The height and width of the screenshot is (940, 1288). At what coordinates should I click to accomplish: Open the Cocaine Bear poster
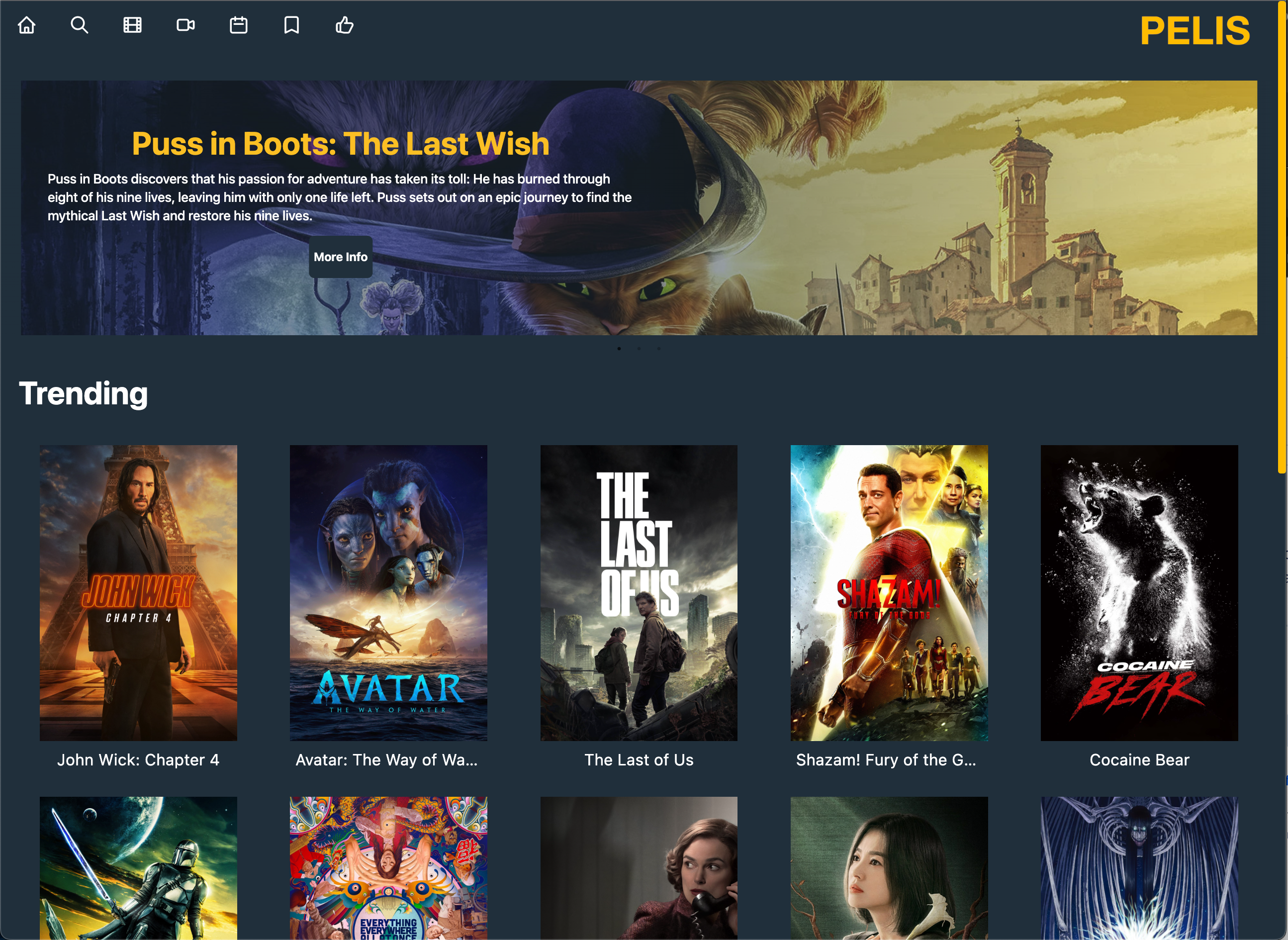click(x=1139, y=593)
